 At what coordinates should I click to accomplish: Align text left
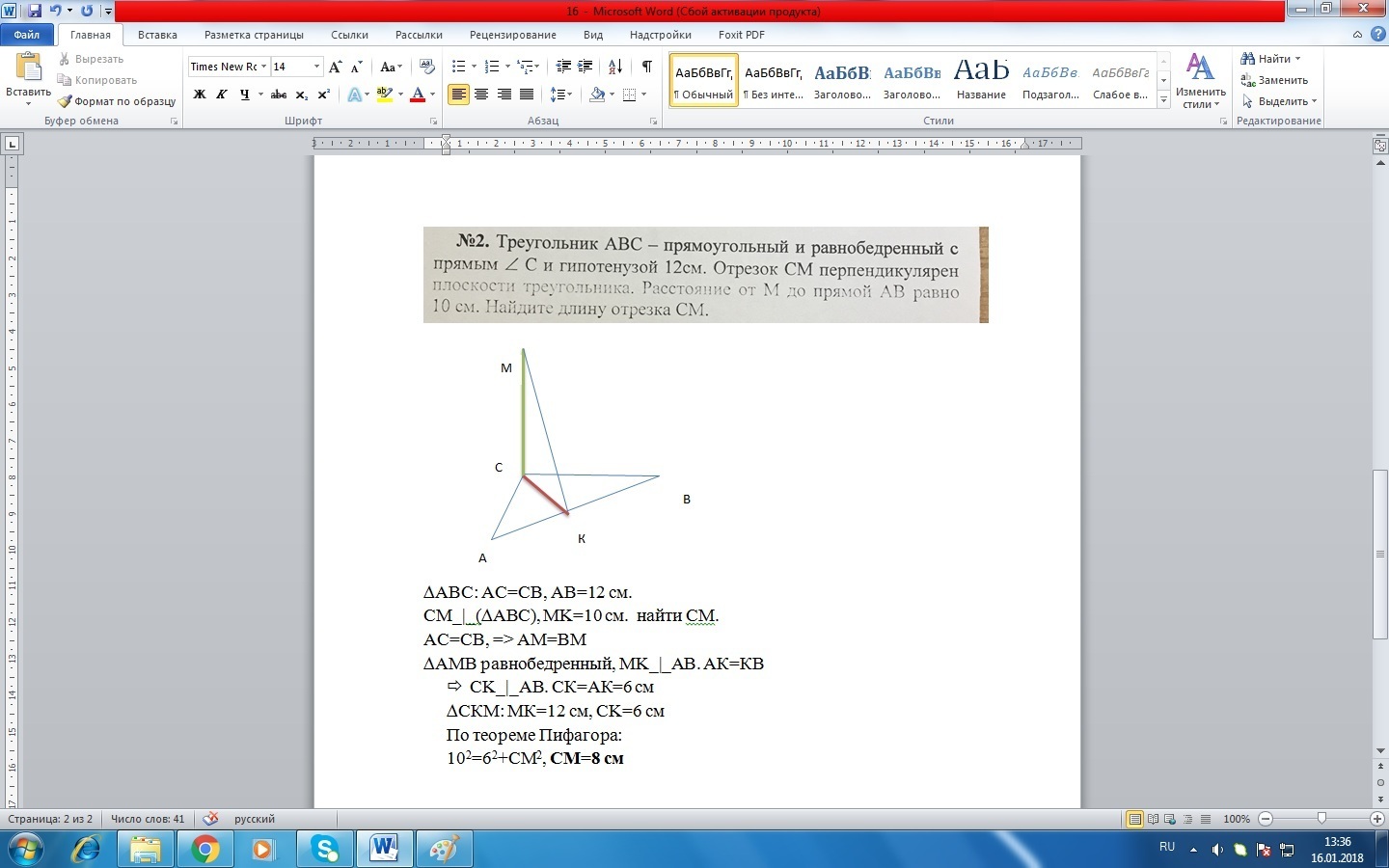point(458,95)
